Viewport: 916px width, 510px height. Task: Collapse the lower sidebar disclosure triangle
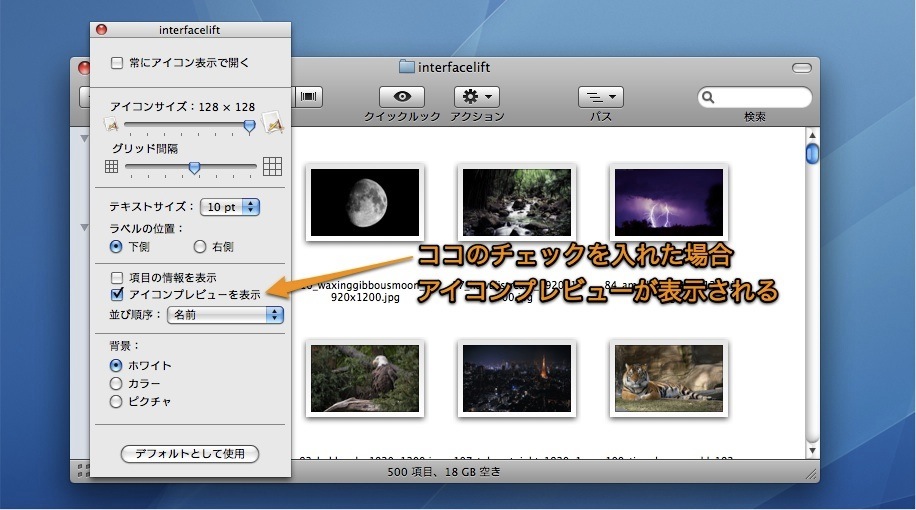[x=84, y=227]
